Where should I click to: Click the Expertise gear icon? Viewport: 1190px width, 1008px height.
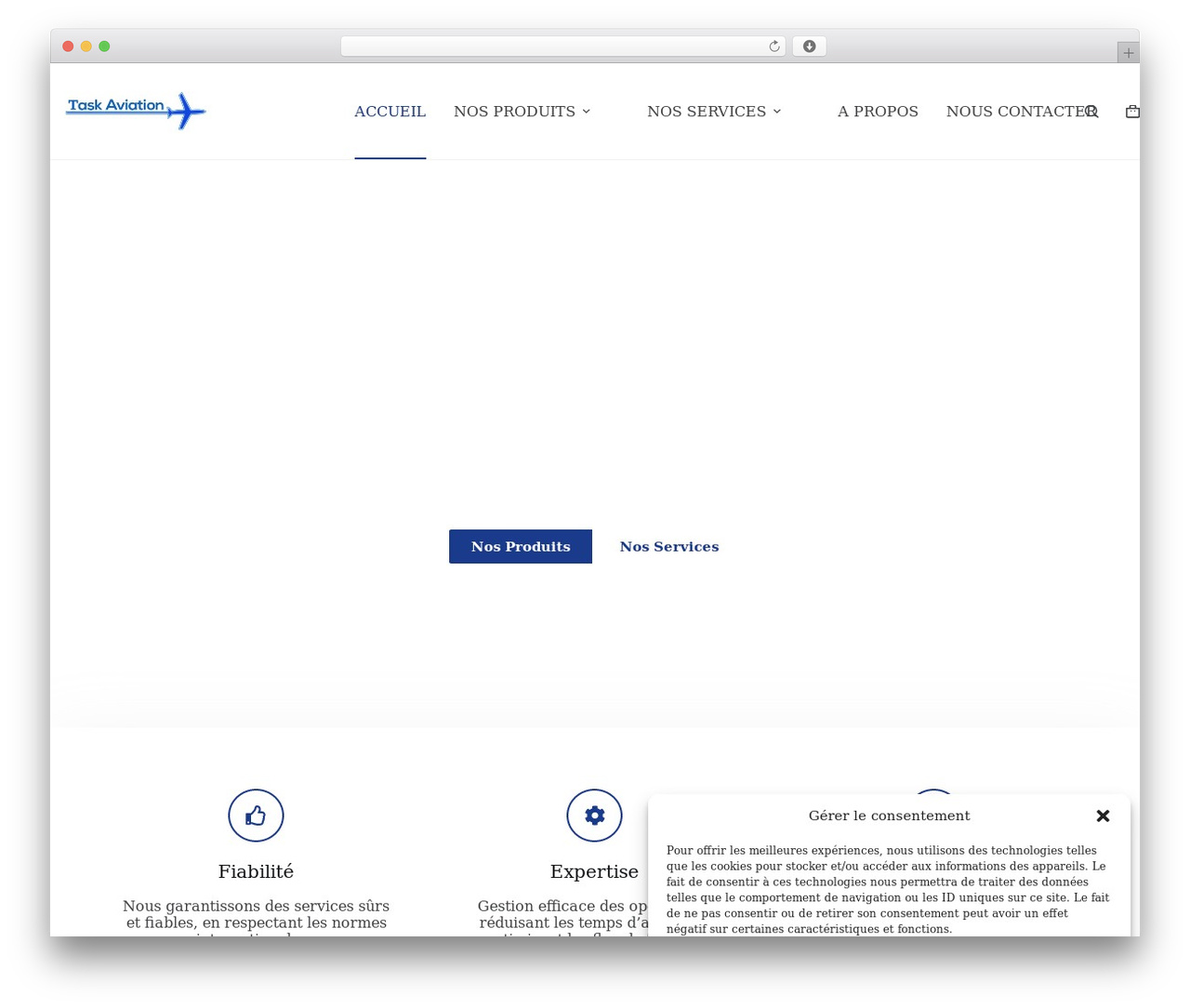594,816
